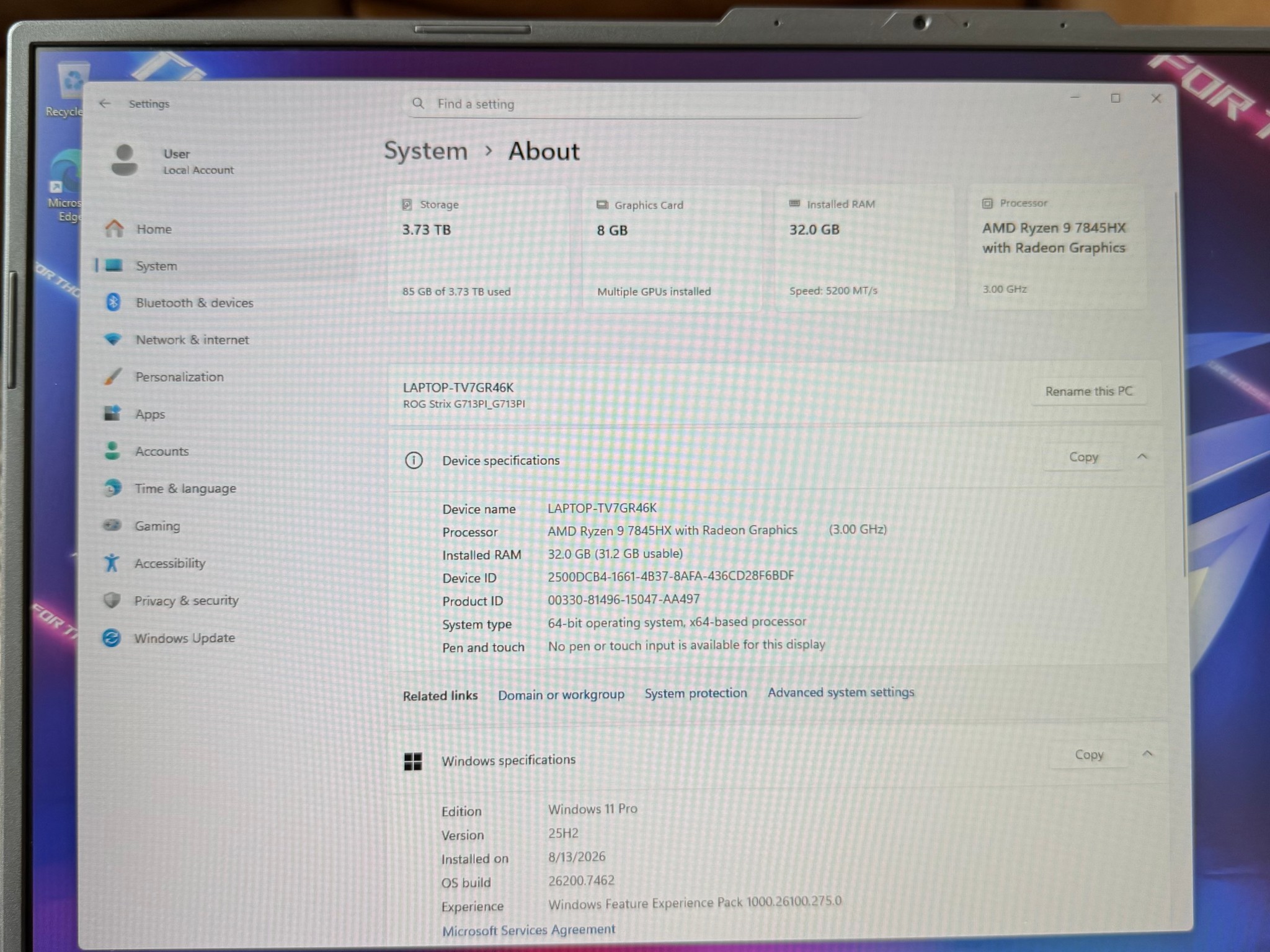
Task: Open Microsoft Services Agreement link
Action: (x=528, y=930)
